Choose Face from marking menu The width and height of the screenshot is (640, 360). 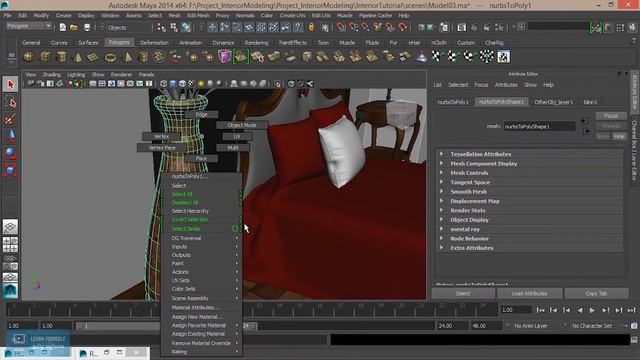point(201,158)
